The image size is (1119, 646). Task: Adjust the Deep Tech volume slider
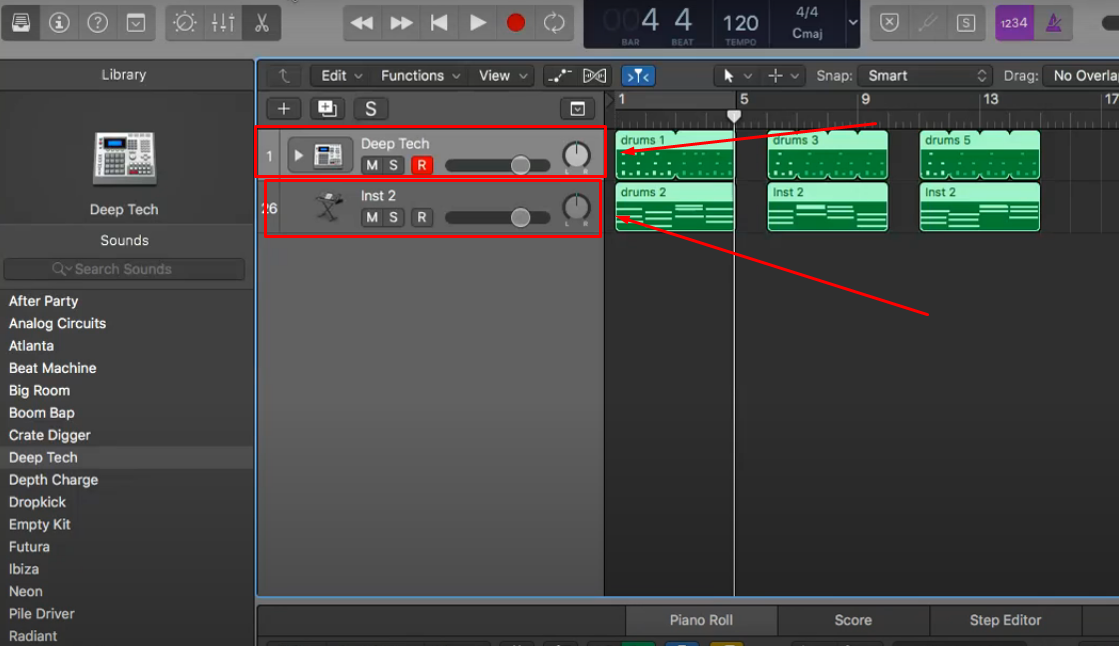[x=520, y=166]
